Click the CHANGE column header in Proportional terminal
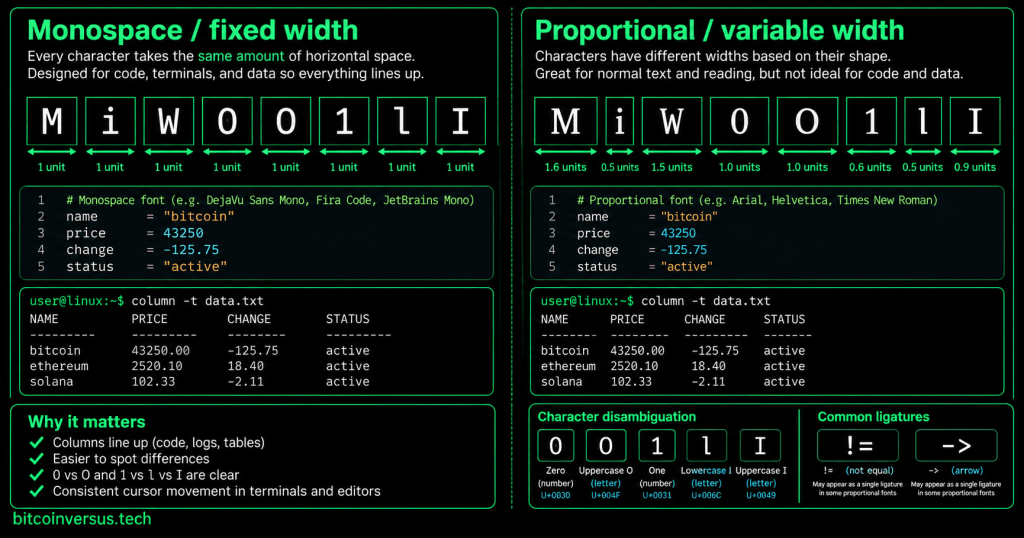 pos(705,319)
